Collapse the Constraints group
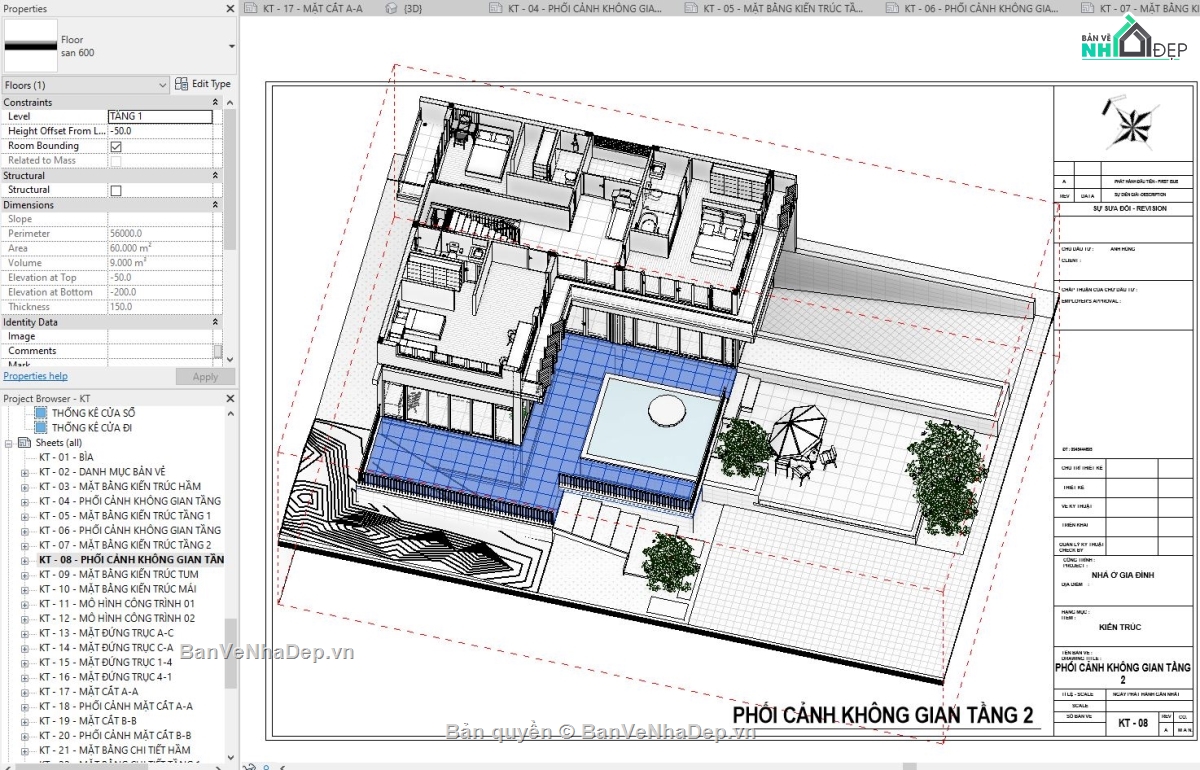The height and width of the screenshot is (770, 1200). [x=215, y=102]
